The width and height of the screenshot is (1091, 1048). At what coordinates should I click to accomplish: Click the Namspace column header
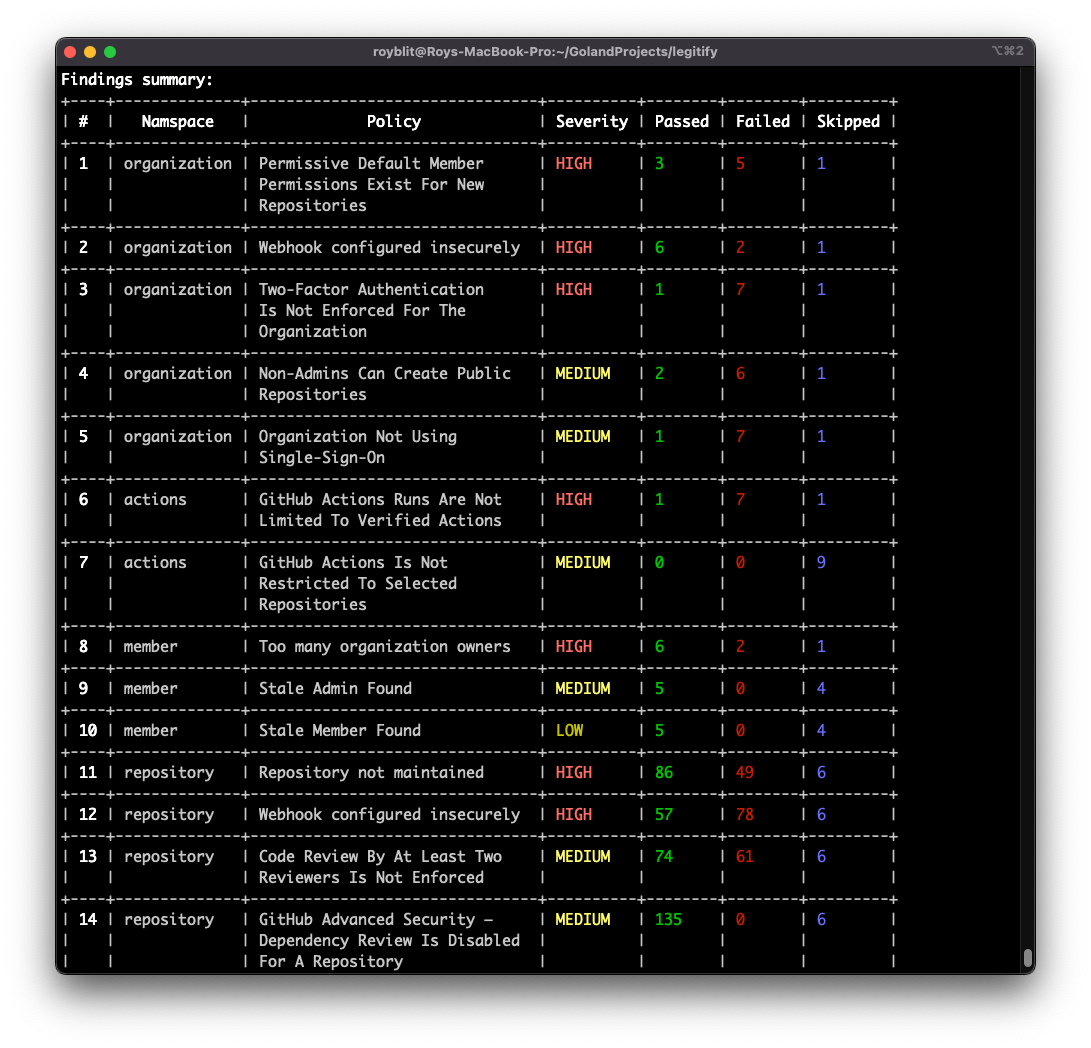pos(178,121)
